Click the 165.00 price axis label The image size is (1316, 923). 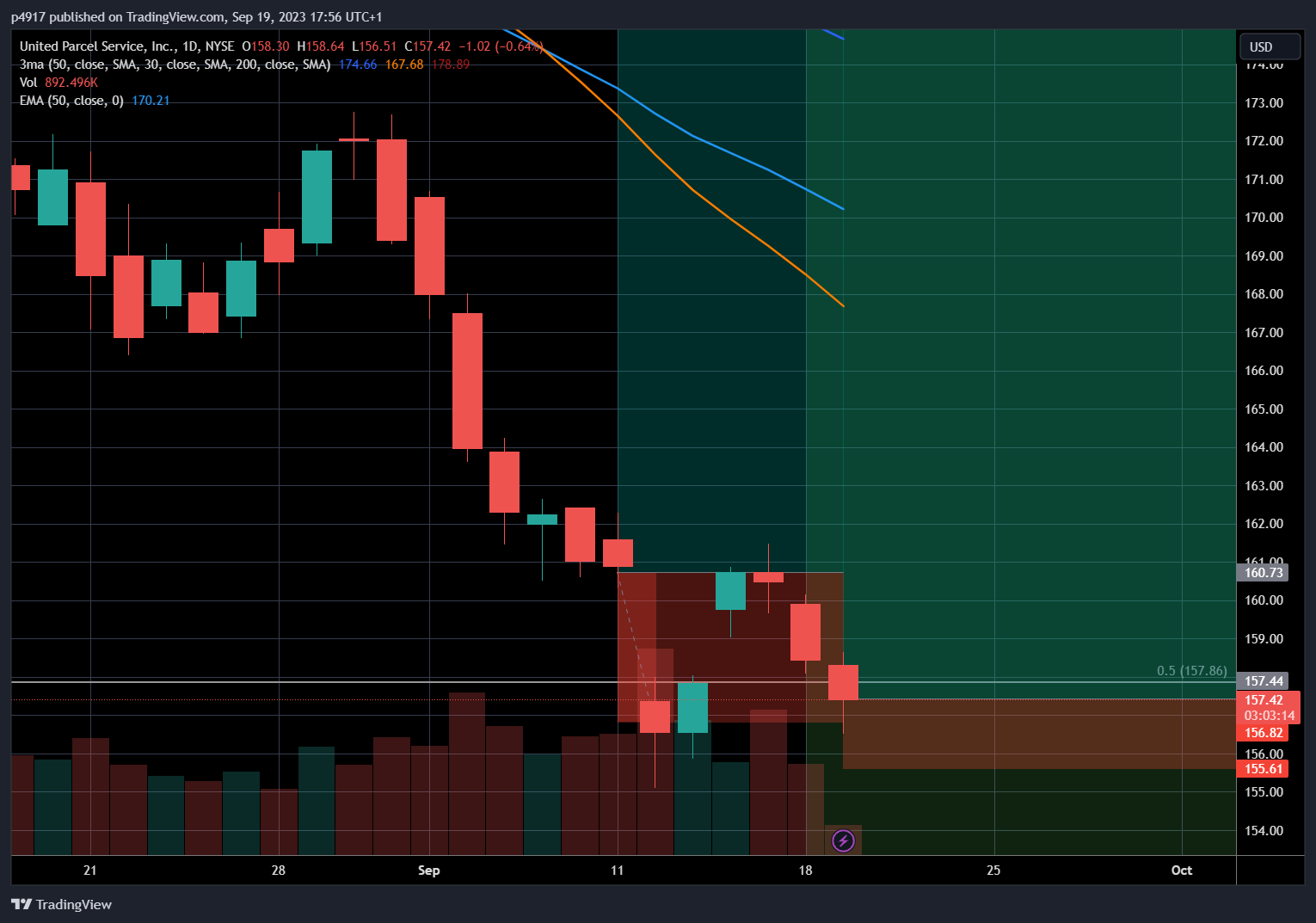[1264, 409]
